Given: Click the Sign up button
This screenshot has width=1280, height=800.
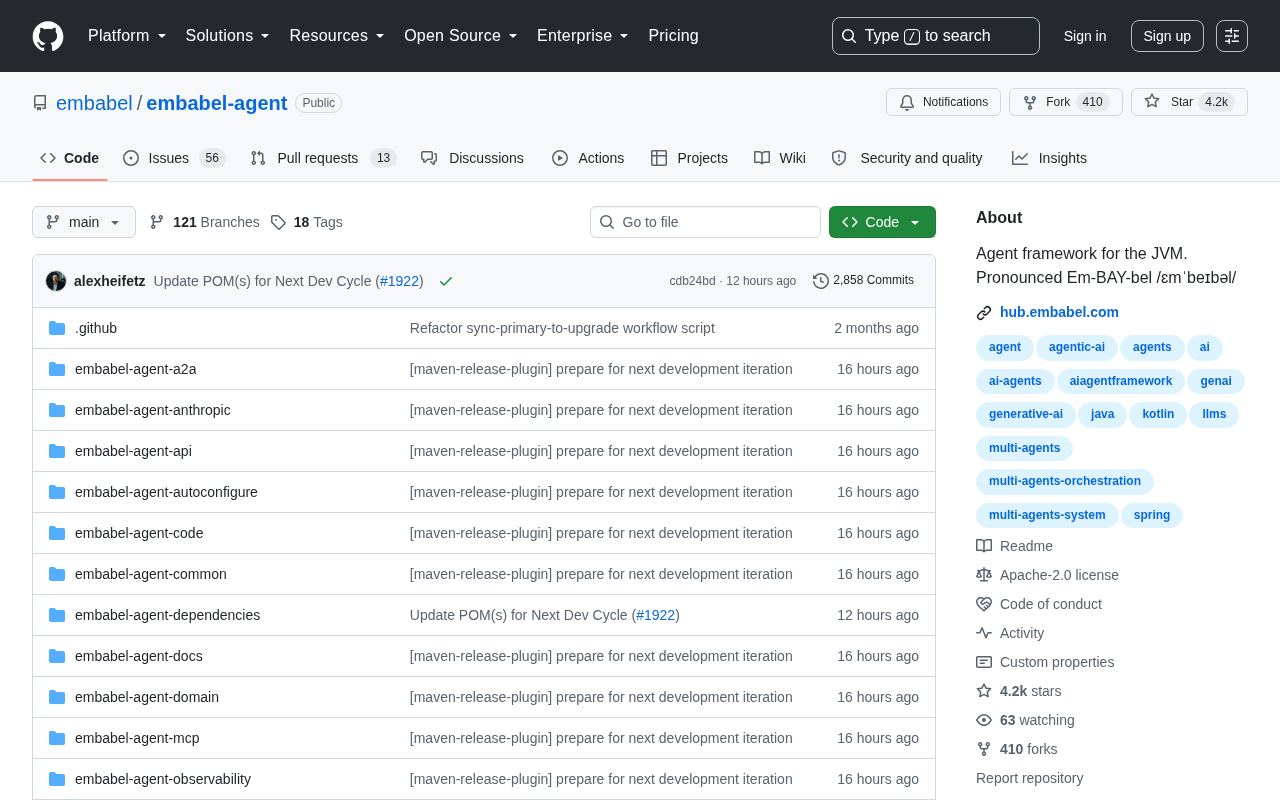Looking at the screenshot, I should coord(1167,36).
